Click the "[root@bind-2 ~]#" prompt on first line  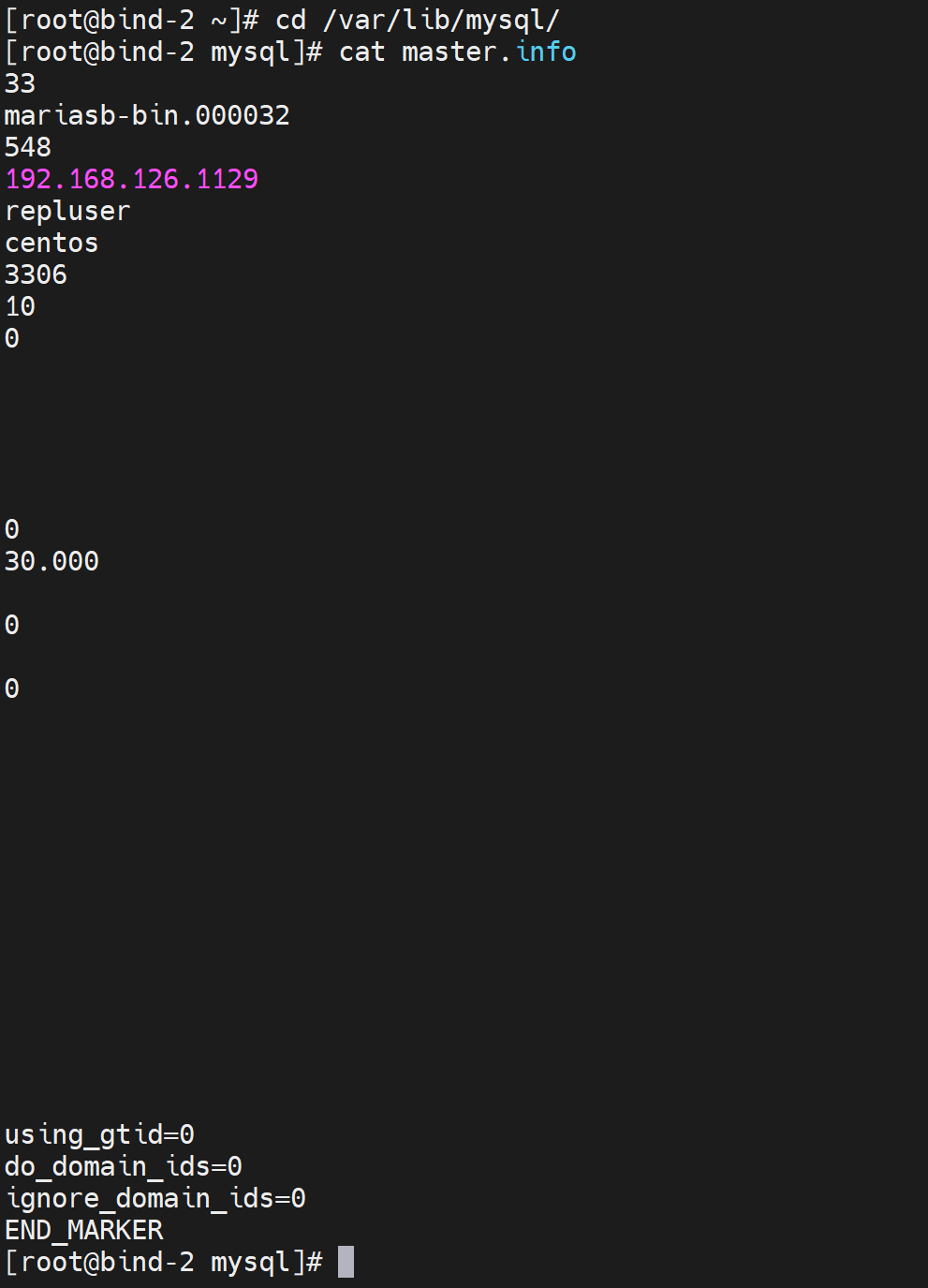click(131, 20)
